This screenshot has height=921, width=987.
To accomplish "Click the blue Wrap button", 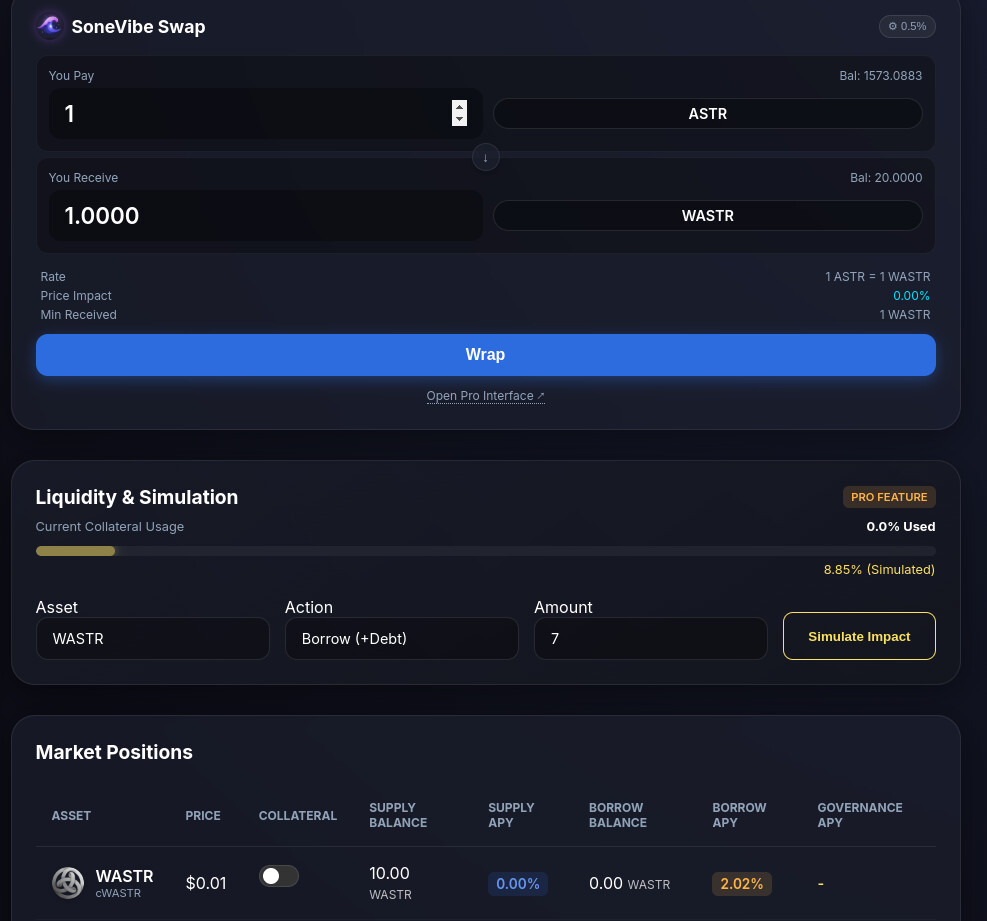I will pos(485,354).
